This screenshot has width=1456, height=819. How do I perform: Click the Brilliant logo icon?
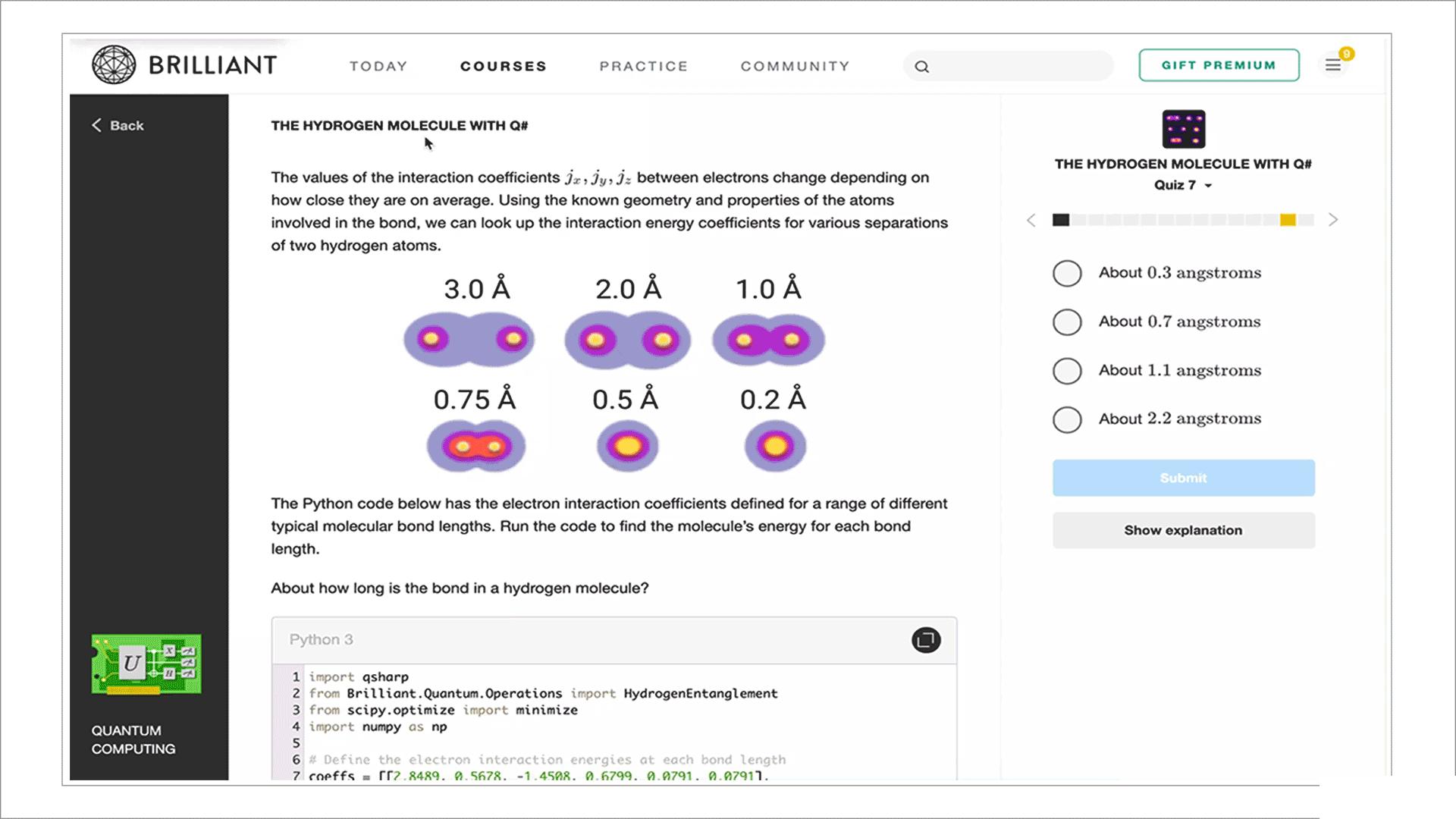(x=112, y=65)
